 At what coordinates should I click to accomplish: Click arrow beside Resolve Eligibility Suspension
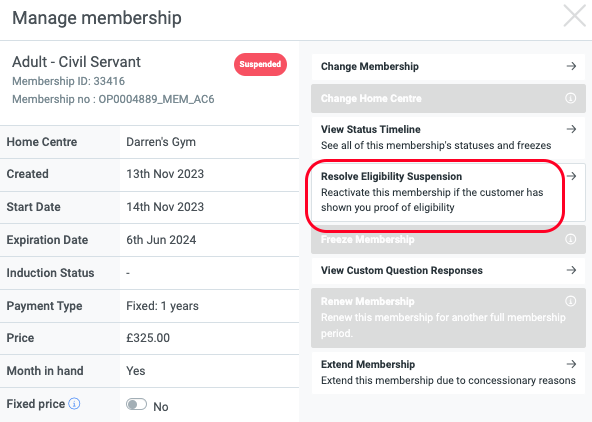coord(571,176)
